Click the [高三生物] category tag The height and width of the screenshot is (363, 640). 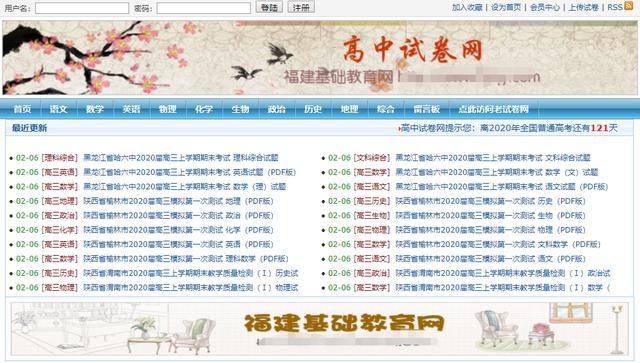tap(371, 215)
